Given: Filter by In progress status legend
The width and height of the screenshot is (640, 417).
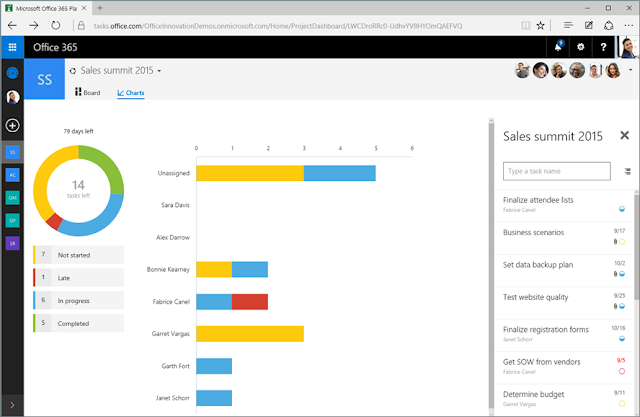Looking at the screenshot, I should pyautogui.click(x=78, y=301).
